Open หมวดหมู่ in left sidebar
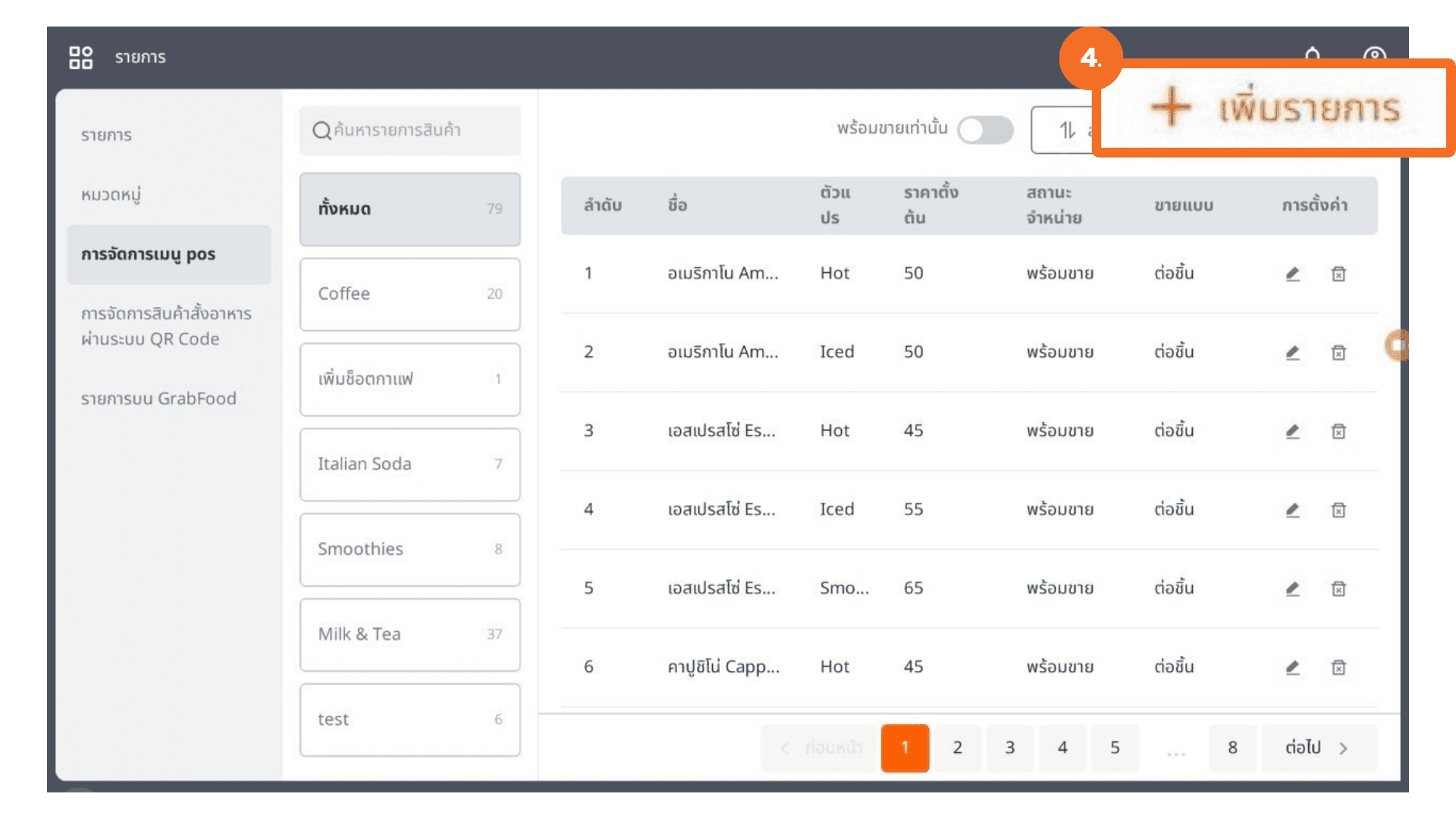The height and width of the screenshot is (819, 1456). 111,195
